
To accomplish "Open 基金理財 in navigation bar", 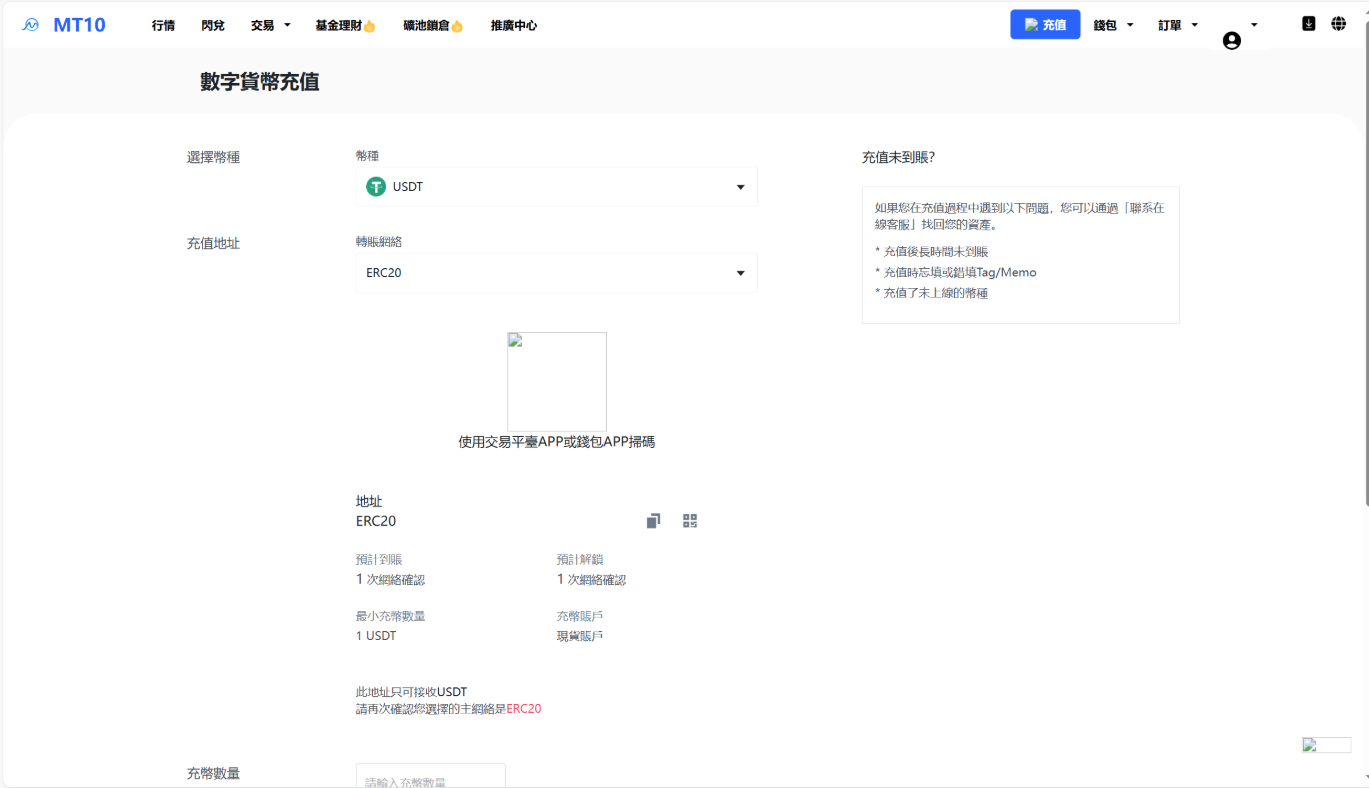I will (x=345, y=25).
